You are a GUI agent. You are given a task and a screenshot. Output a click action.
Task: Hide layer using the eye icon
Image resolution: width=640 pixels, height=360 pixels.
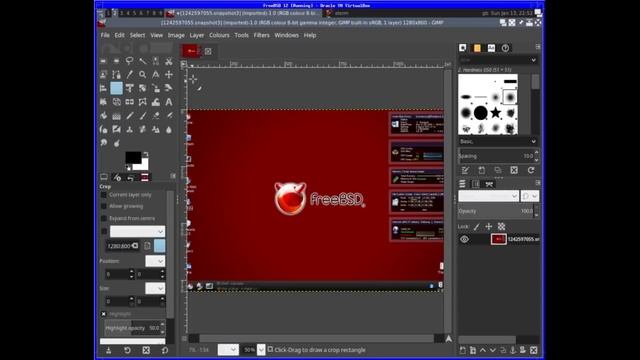[x=464, y=239]
